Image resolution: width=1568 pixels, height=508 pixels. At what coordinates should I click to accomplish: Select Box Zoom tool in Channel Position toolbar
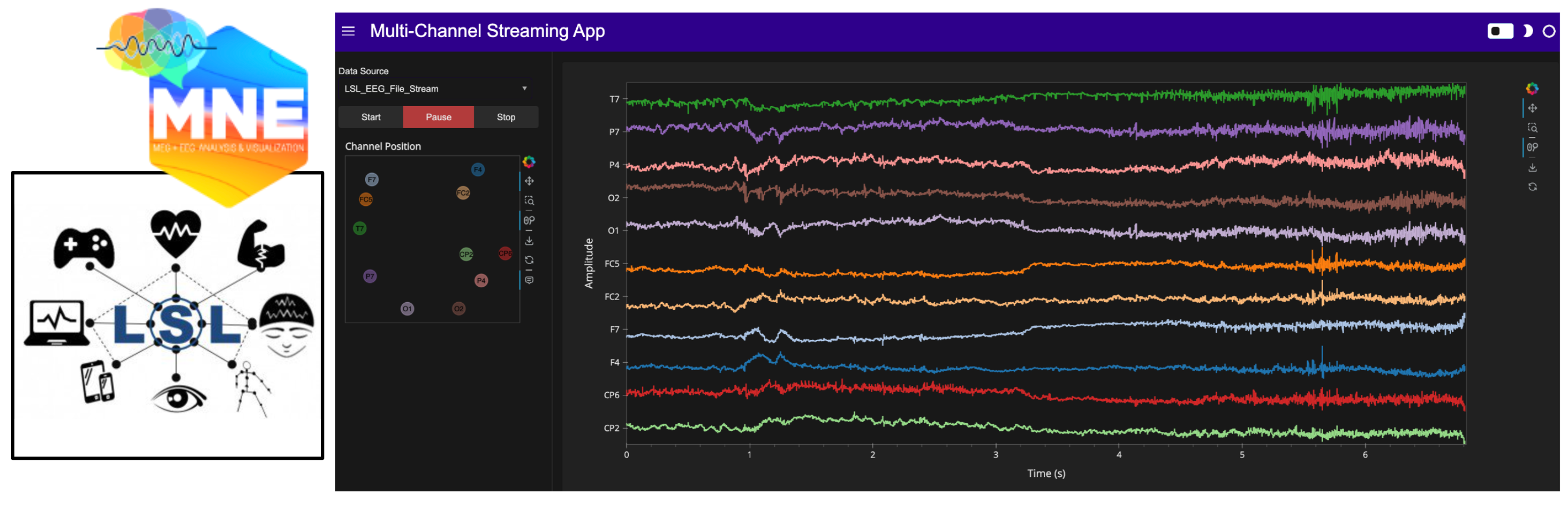pos(529,200)
